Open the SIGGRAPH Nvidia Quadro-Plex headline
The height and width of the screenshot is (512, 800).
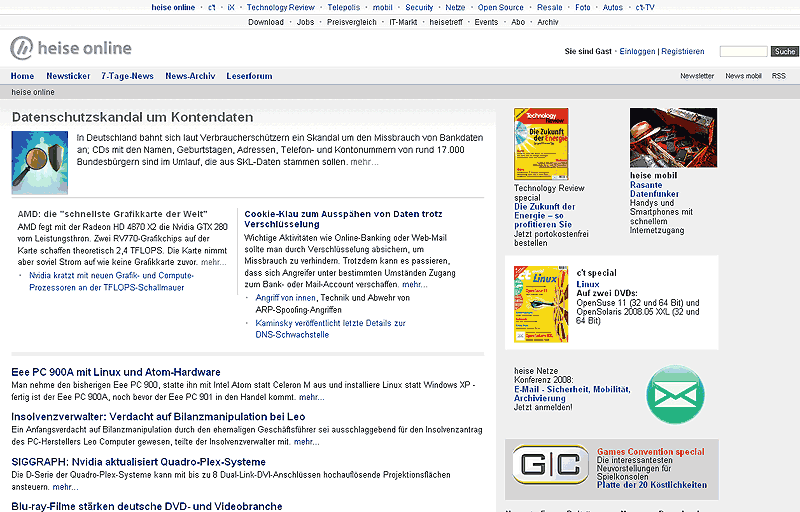[138, 462]
